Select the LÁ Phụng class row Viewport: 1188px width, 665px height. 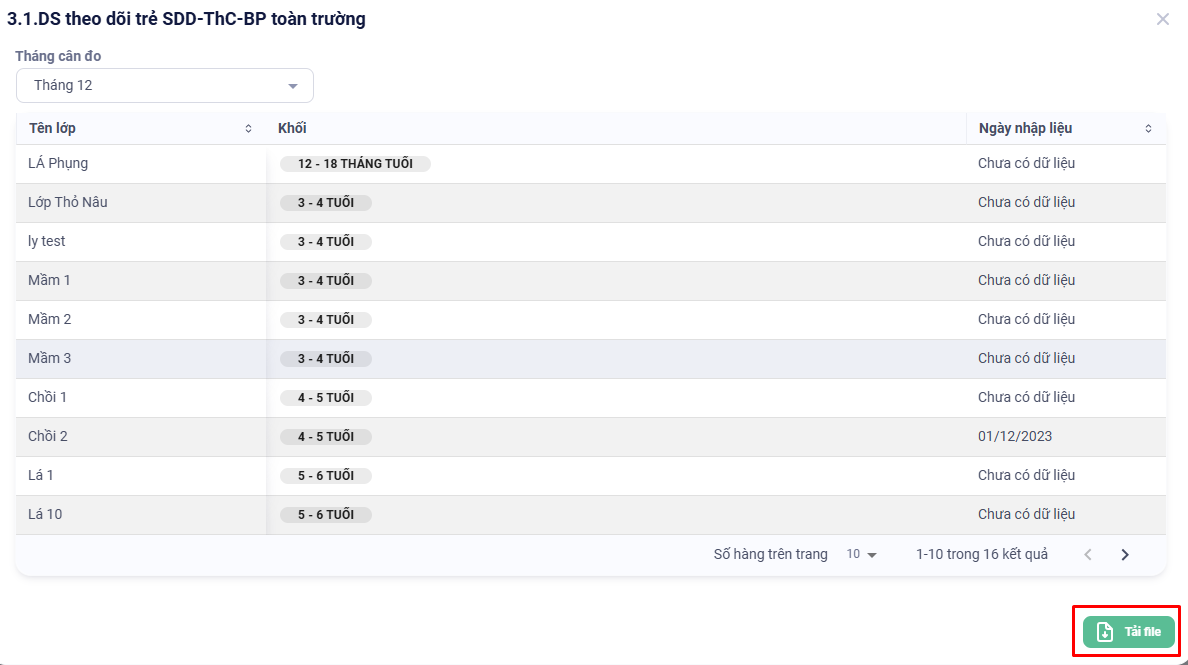[59, 164]
